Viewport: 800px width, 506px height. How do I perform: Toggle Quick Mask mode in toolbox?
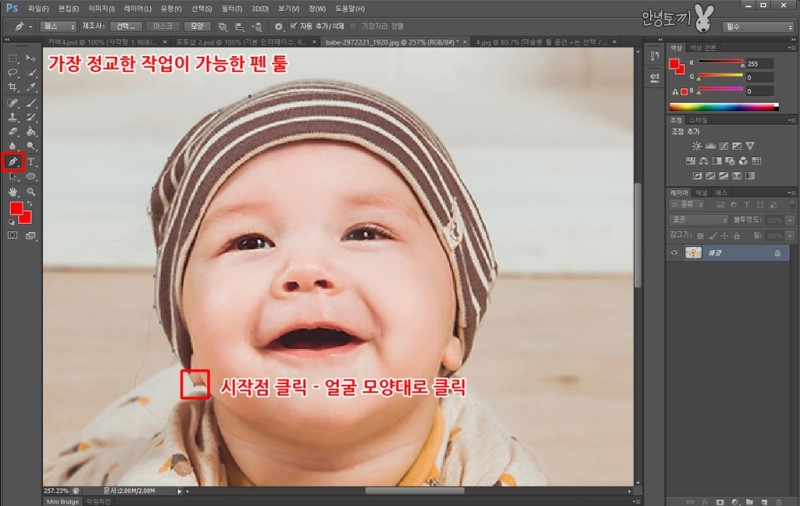coord(13,235)
